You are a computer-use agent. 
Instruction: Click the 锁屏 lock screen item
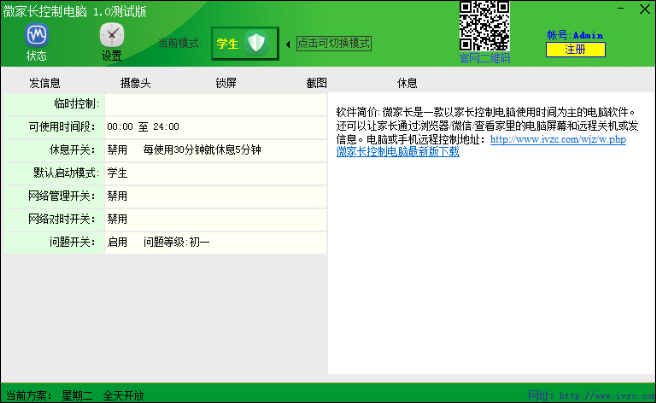pos(226,83)
